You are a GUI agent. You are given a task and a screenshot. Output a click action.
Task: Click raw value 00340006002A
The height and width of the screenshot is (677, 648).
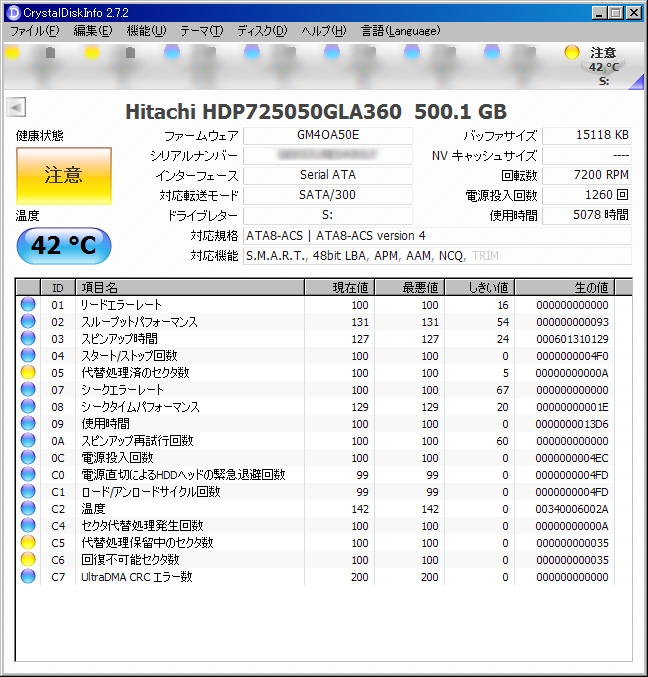572,509
